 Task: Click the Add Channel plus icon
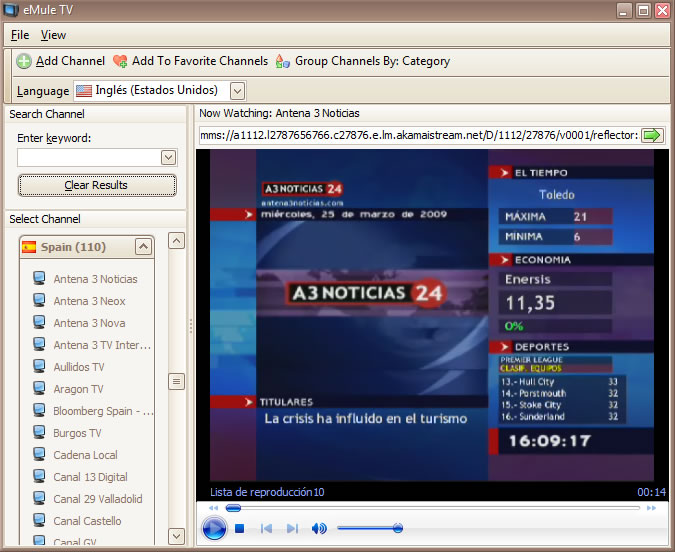point(24,61)
